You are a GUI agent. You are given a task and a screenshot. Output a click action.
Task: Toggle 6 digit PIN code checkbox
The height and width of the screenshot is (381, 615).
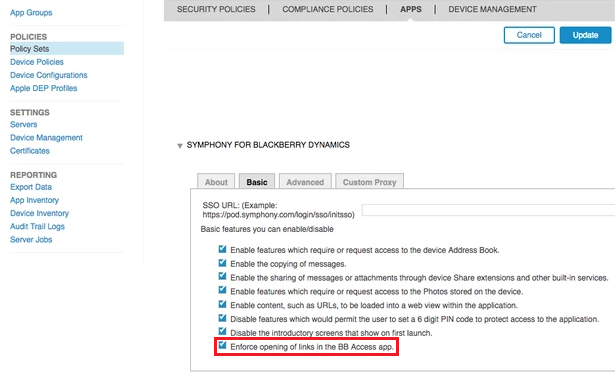[x=222, y=318]
